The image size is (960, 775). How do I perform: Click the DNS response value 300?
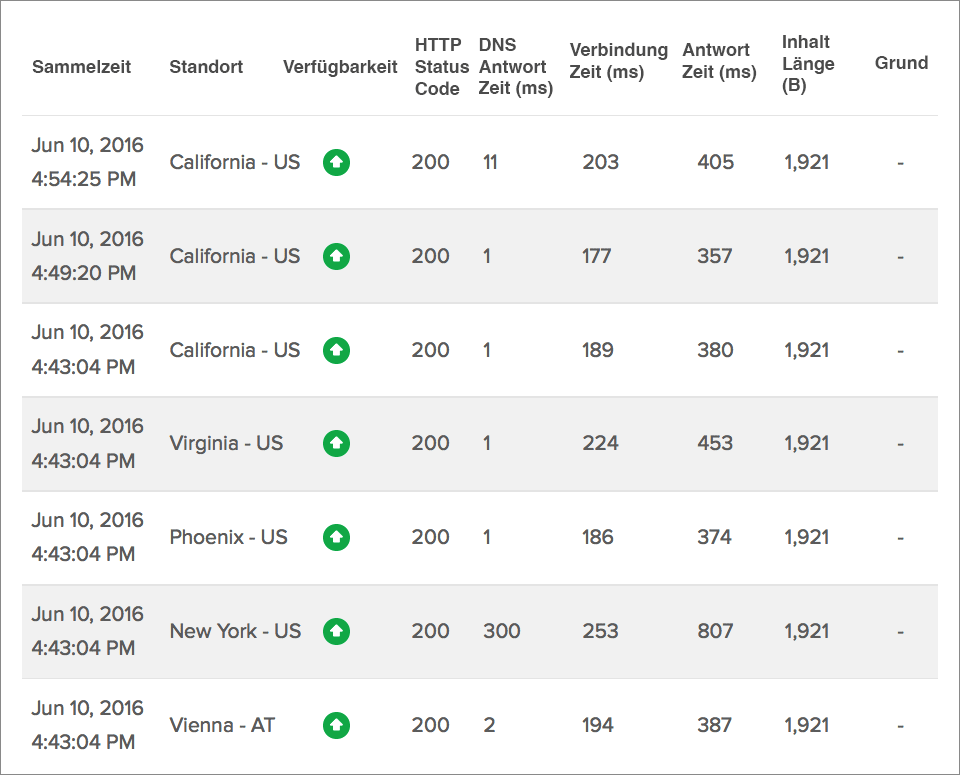click(x=501, y=631)
